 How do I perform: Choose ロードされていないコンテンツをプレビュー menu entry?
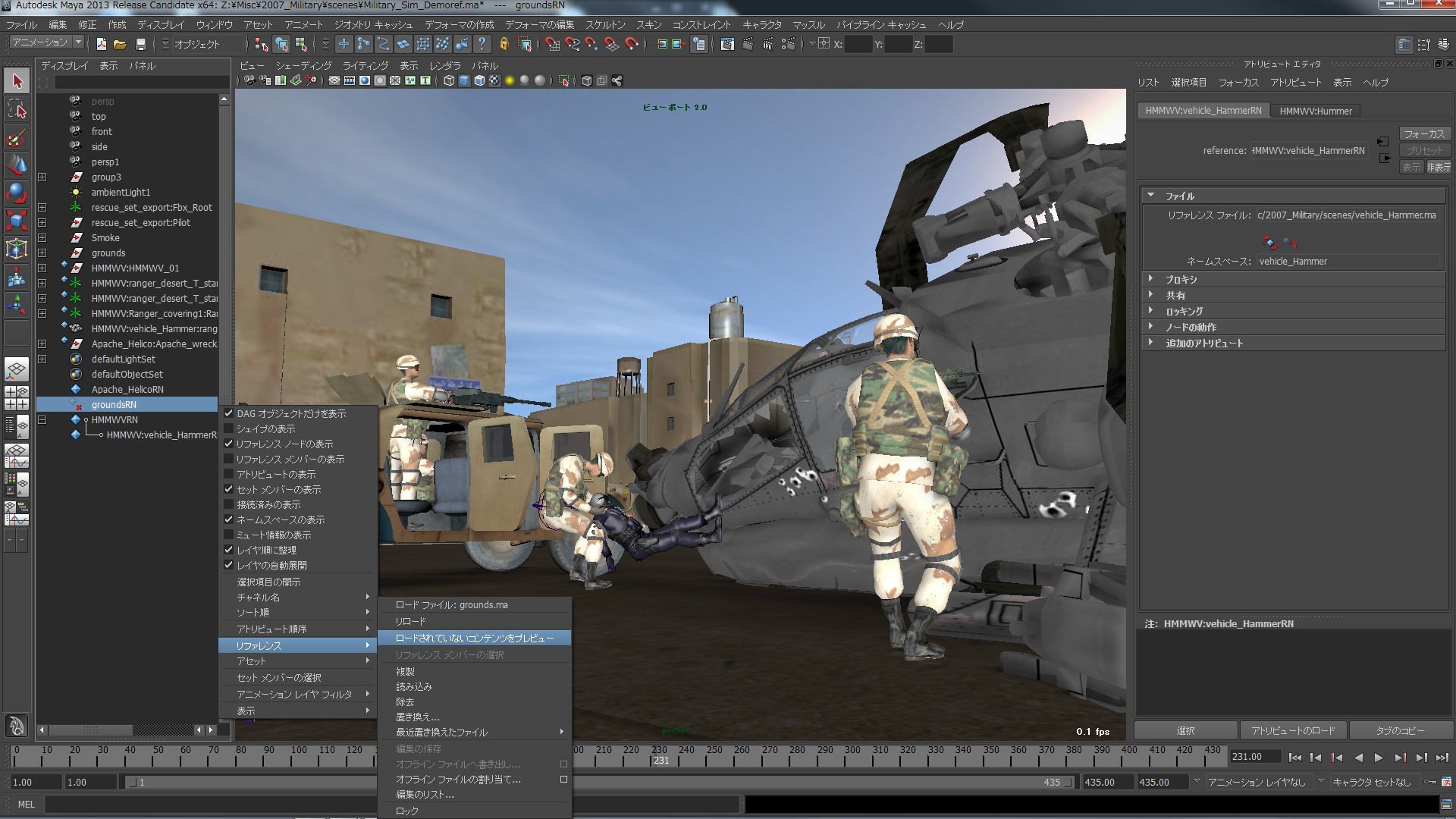(474, 638)
